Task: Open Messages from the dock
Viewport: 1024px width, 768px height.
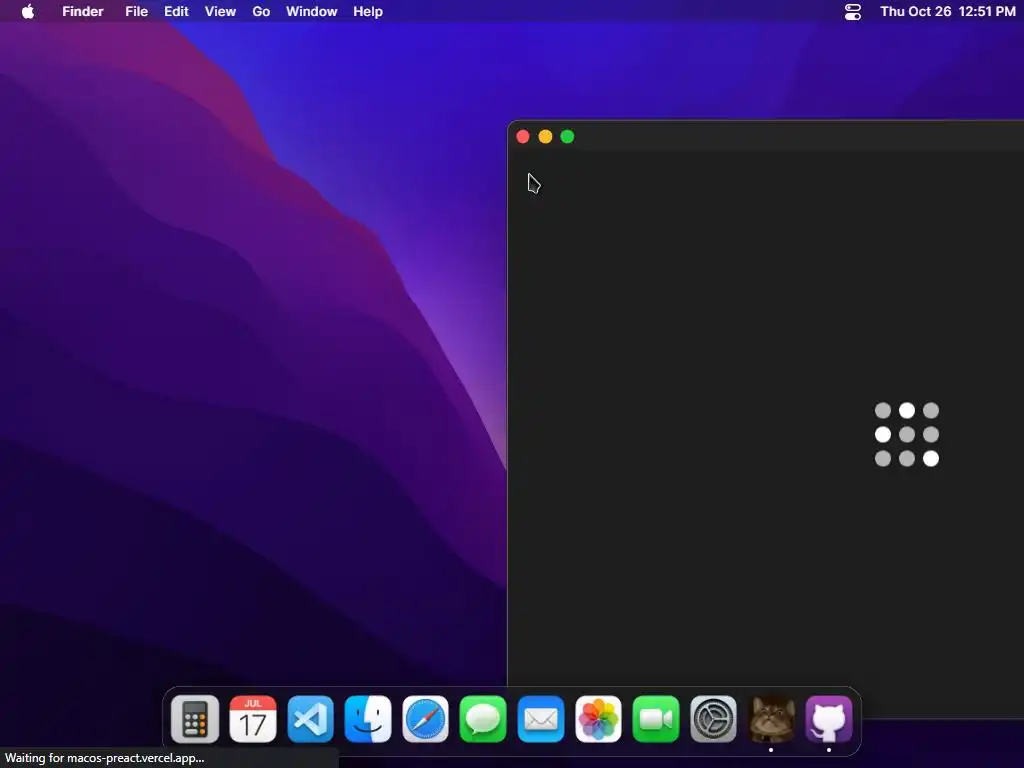Action: click(483, 719)
